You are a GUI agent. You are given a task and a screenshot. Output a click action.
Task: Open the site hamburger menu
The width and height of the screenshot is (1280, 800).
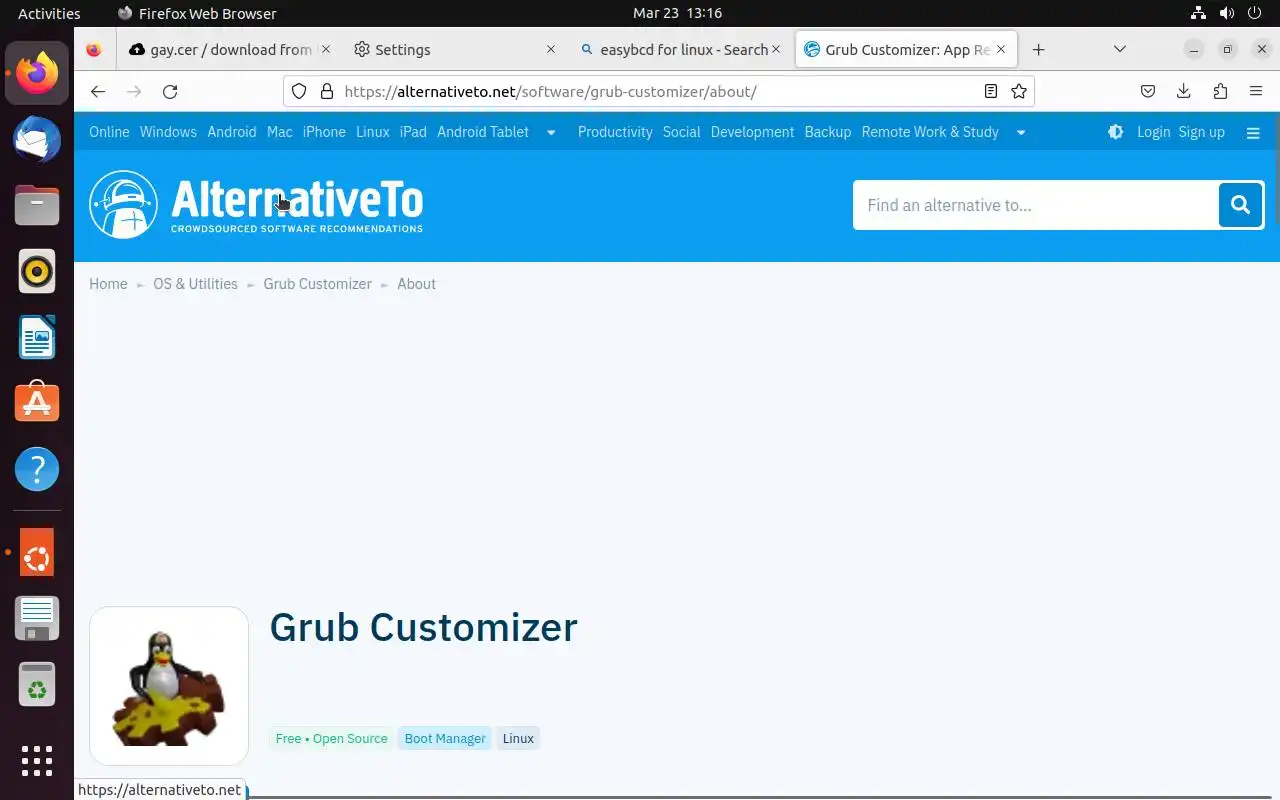(1253, 132)
